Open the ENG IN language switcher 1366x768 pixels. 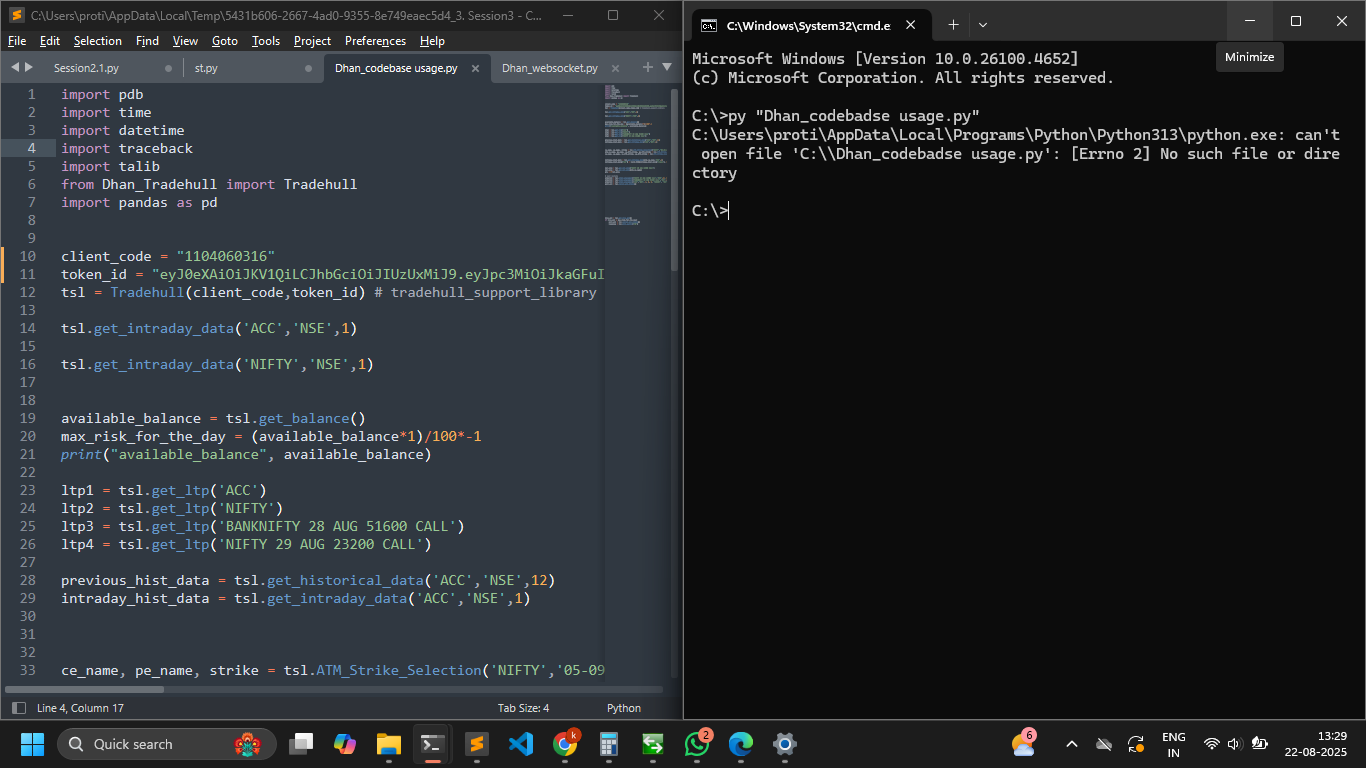tap(1174, 744)
